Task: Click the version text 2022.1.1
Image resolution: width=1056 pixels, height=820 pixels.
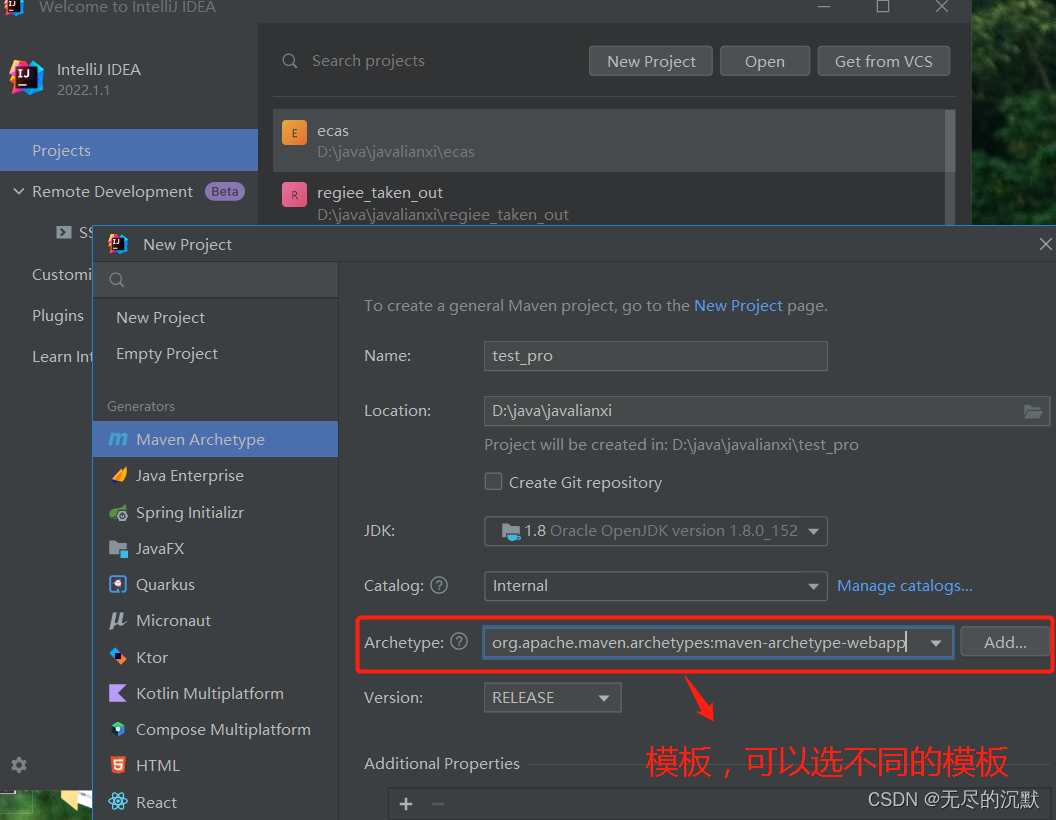Action: 84,90
